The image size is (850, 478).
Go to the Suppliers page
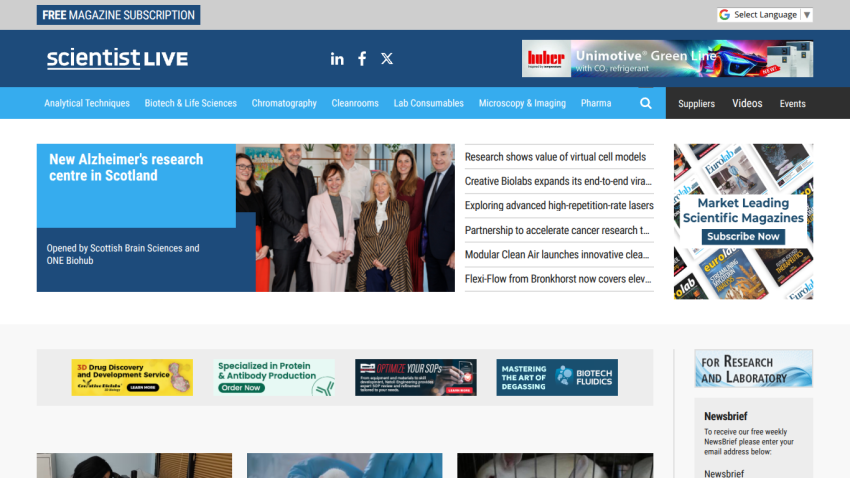pos(696,104)
